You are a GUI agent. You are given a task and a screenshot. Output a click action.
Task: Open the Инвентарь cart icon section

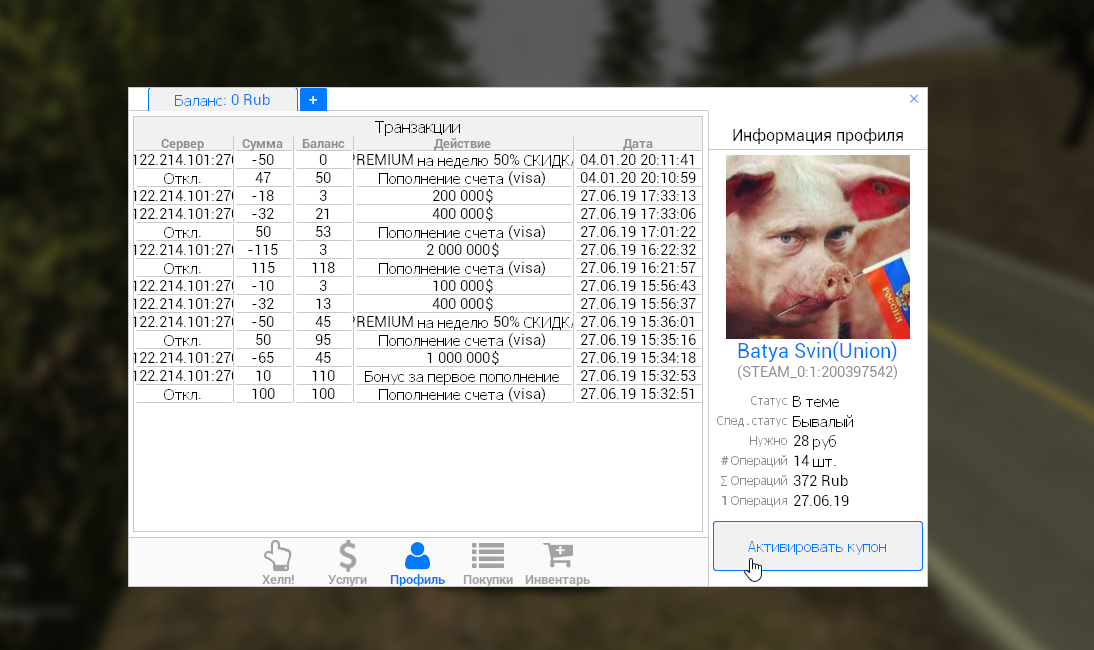click(557, 564)
